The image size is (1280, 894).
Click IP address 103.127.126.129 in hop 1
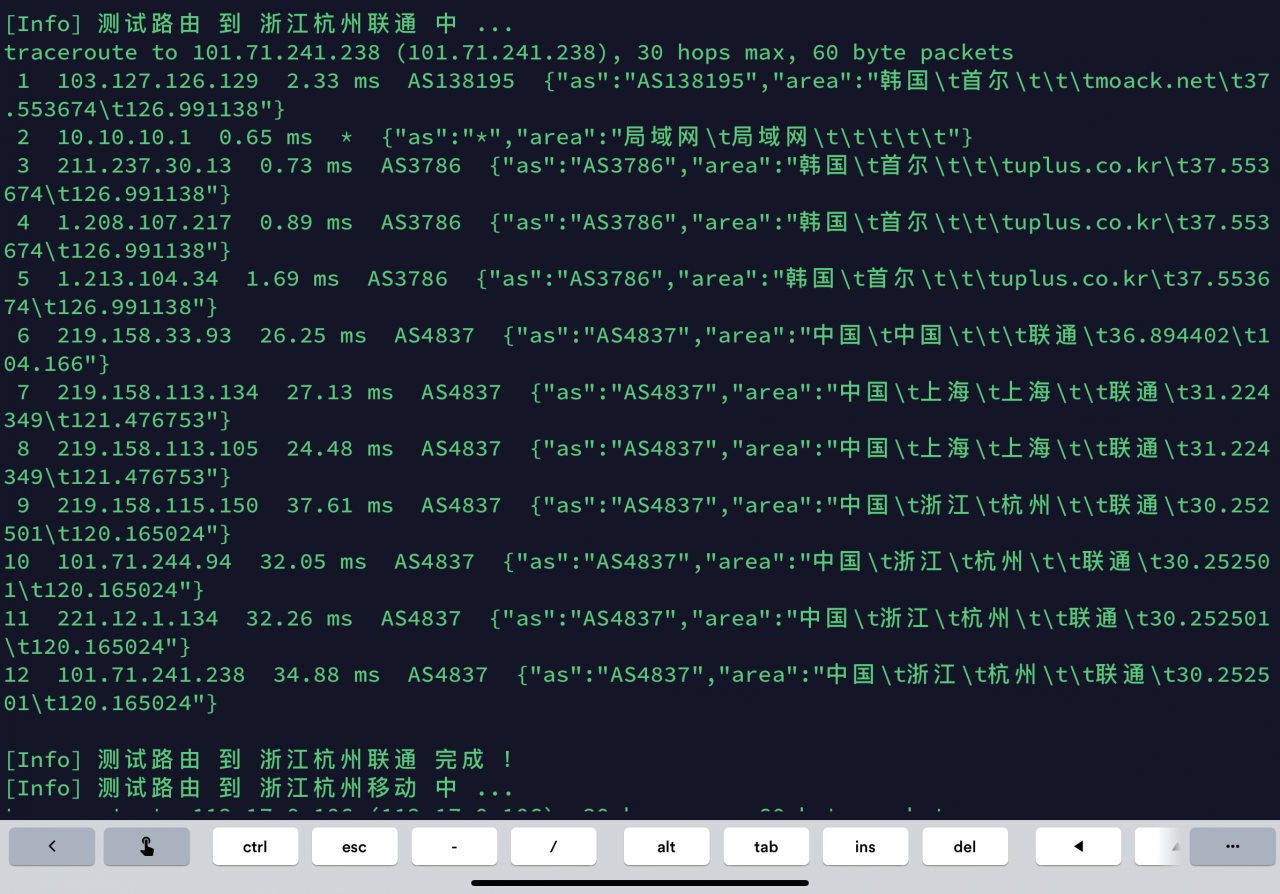point(157,81)
